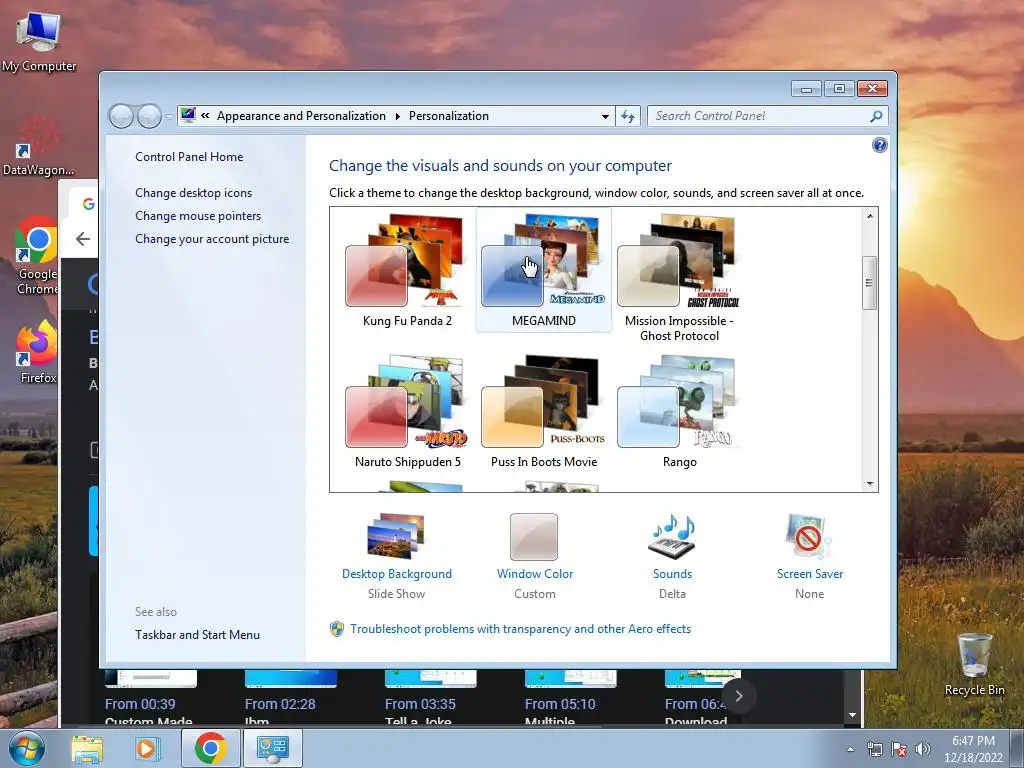Open Change your account picture

pyautogui.click(x=212, y=239)
